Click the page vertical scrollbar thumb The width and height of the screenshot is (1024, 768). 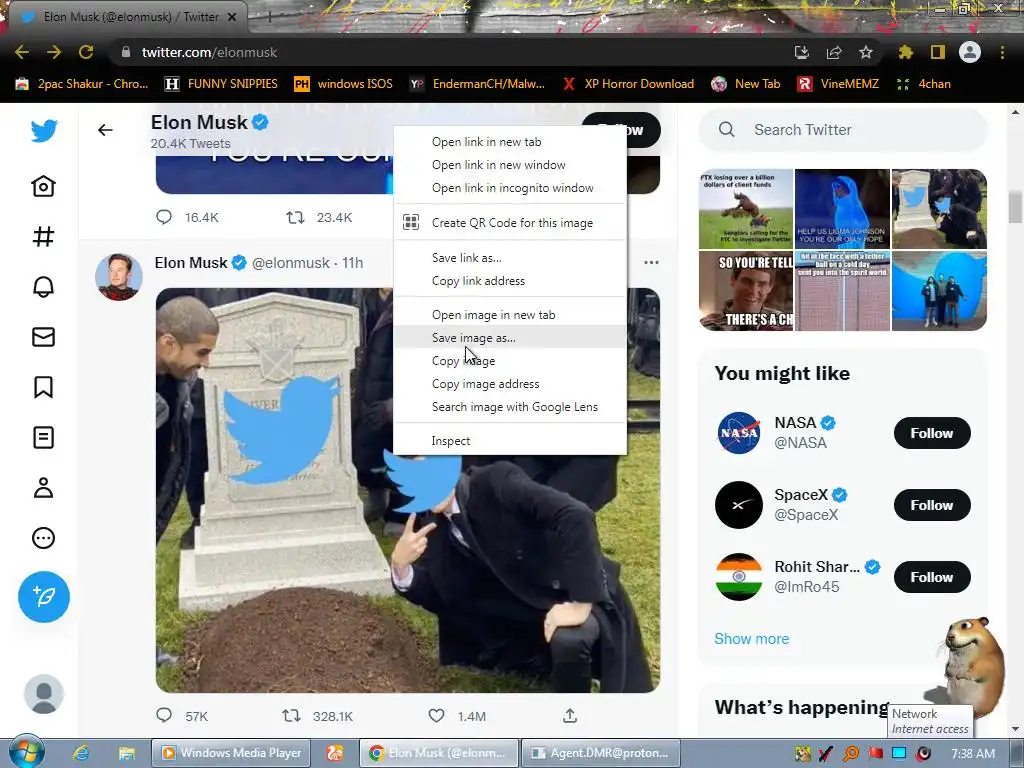click(1015, 206)
